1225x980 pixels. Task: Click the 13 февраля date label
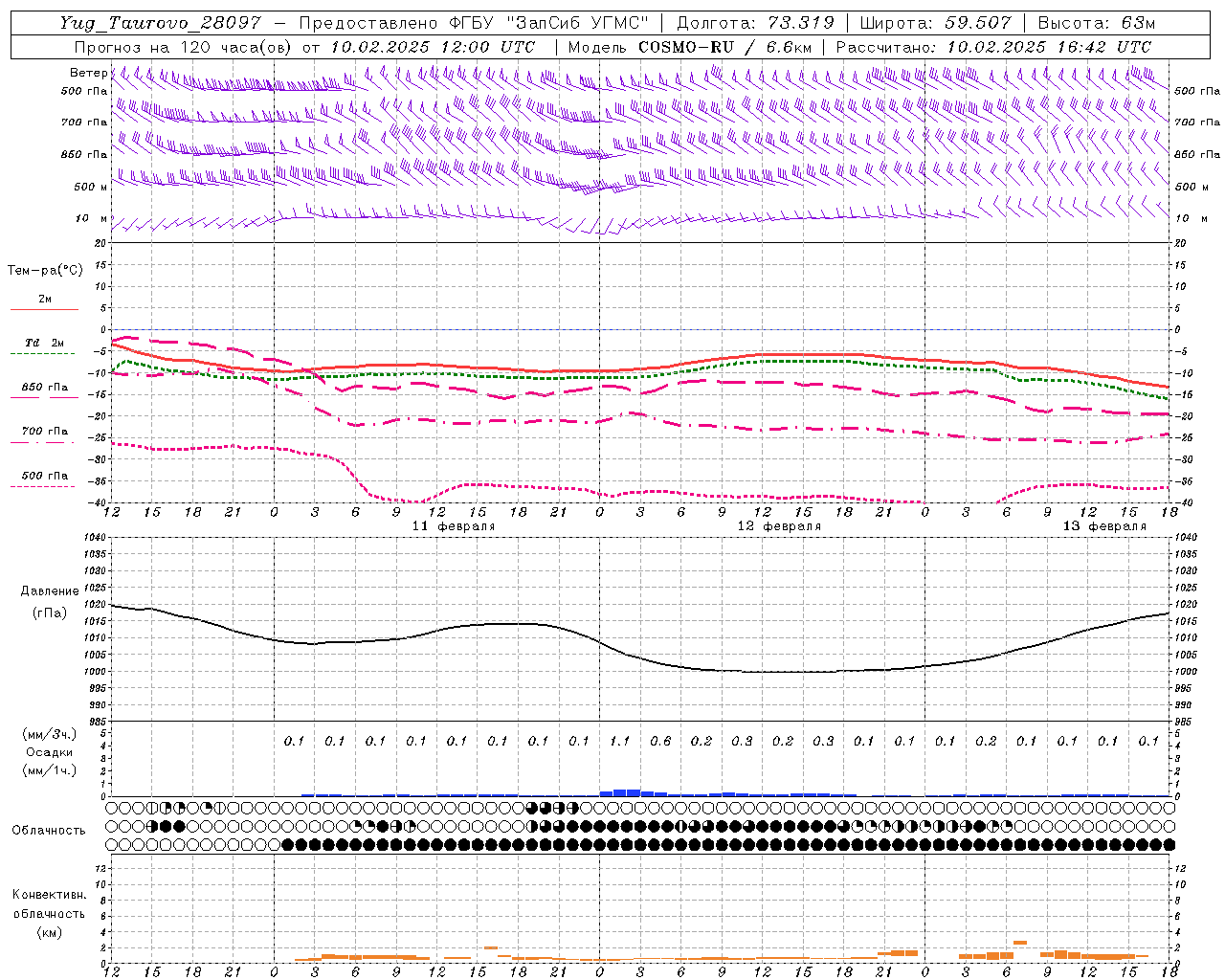pos(1104,526)
